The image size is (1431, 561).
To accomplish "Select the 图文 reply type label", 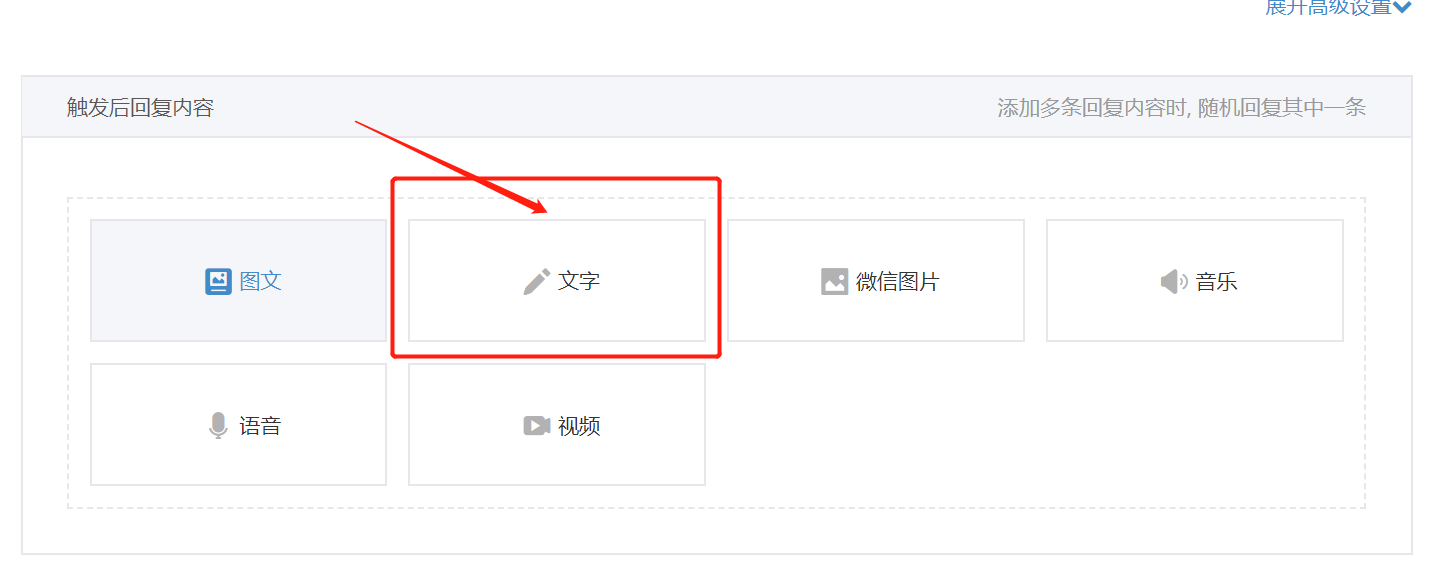I will (x=261, y=281).
